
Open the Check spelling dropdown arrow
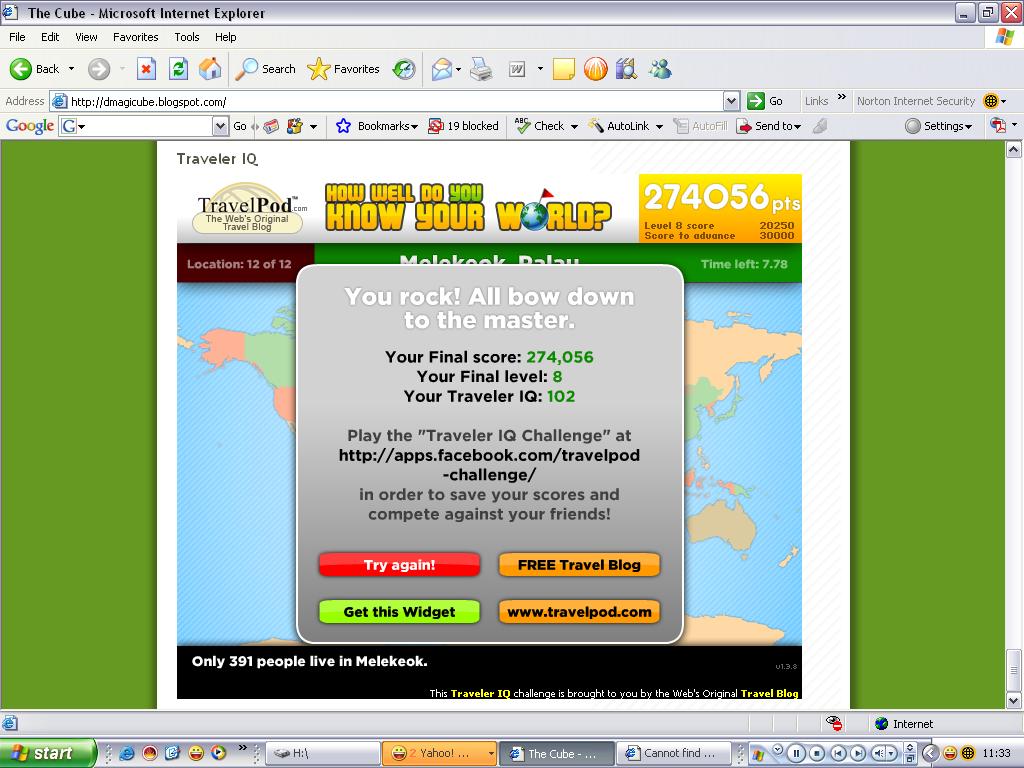point(574,127)
